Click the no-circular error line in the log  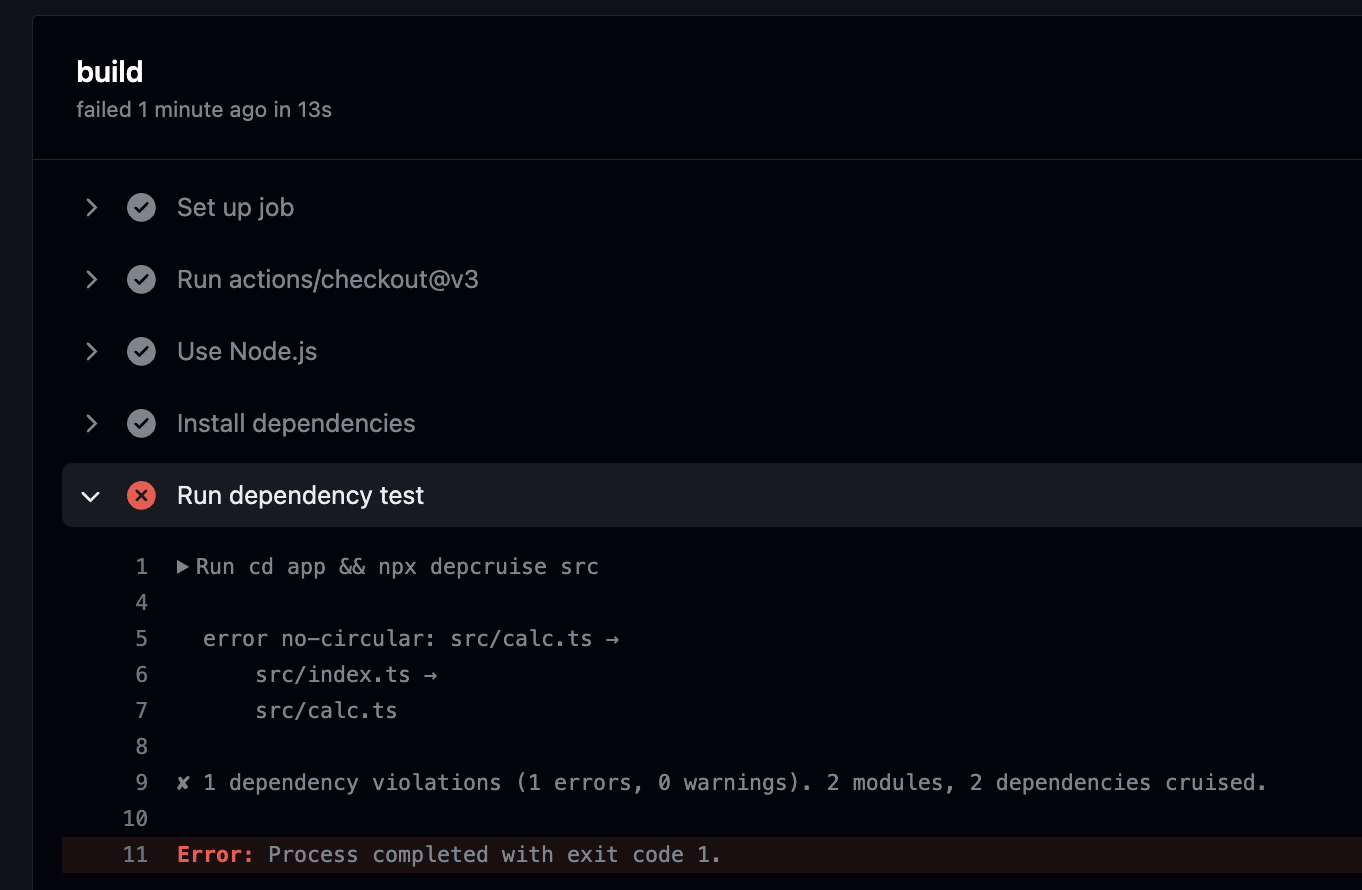click(x=410, y=638)
